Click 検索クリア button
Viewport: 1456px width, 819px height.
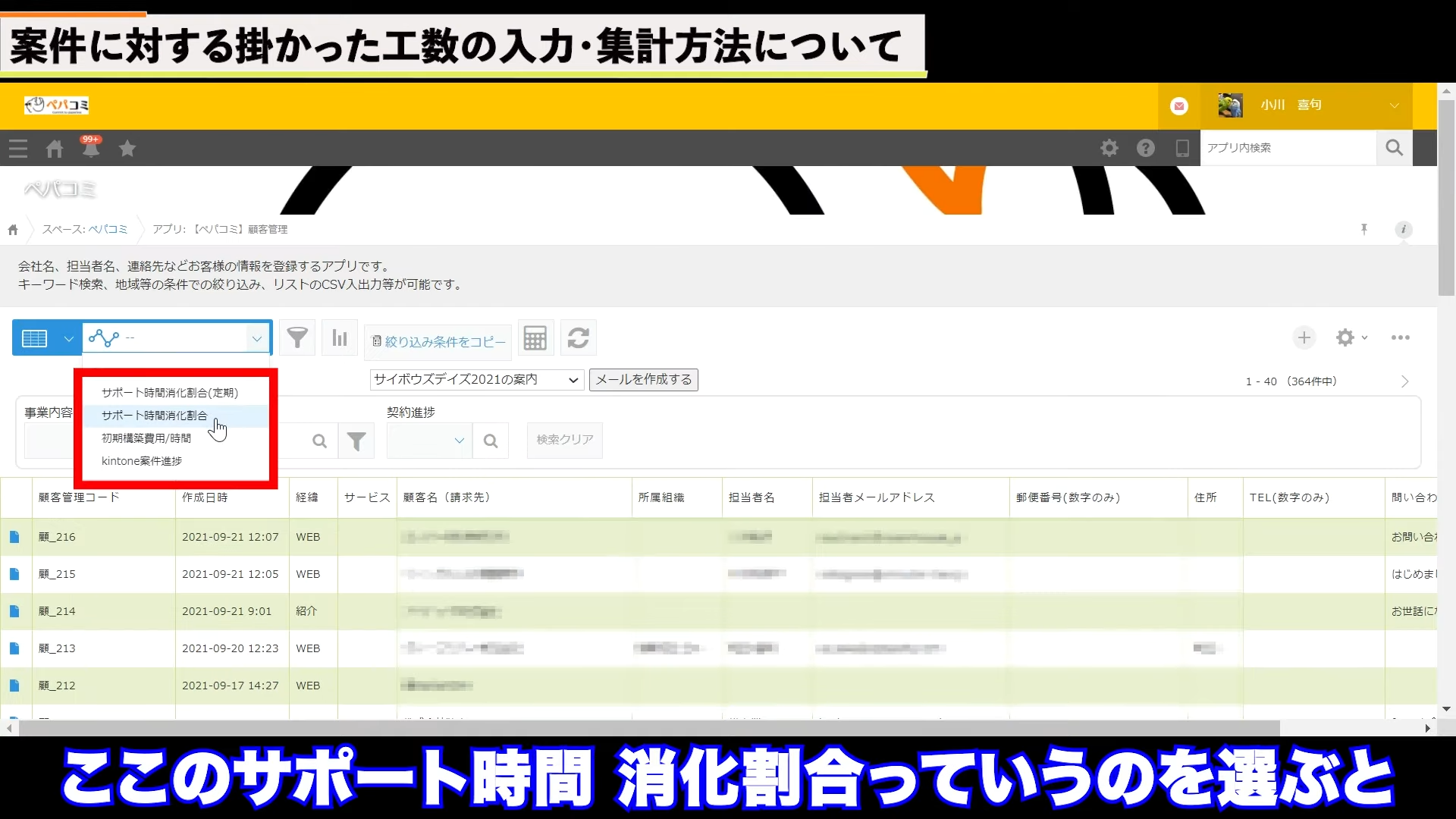pos(564,440)
